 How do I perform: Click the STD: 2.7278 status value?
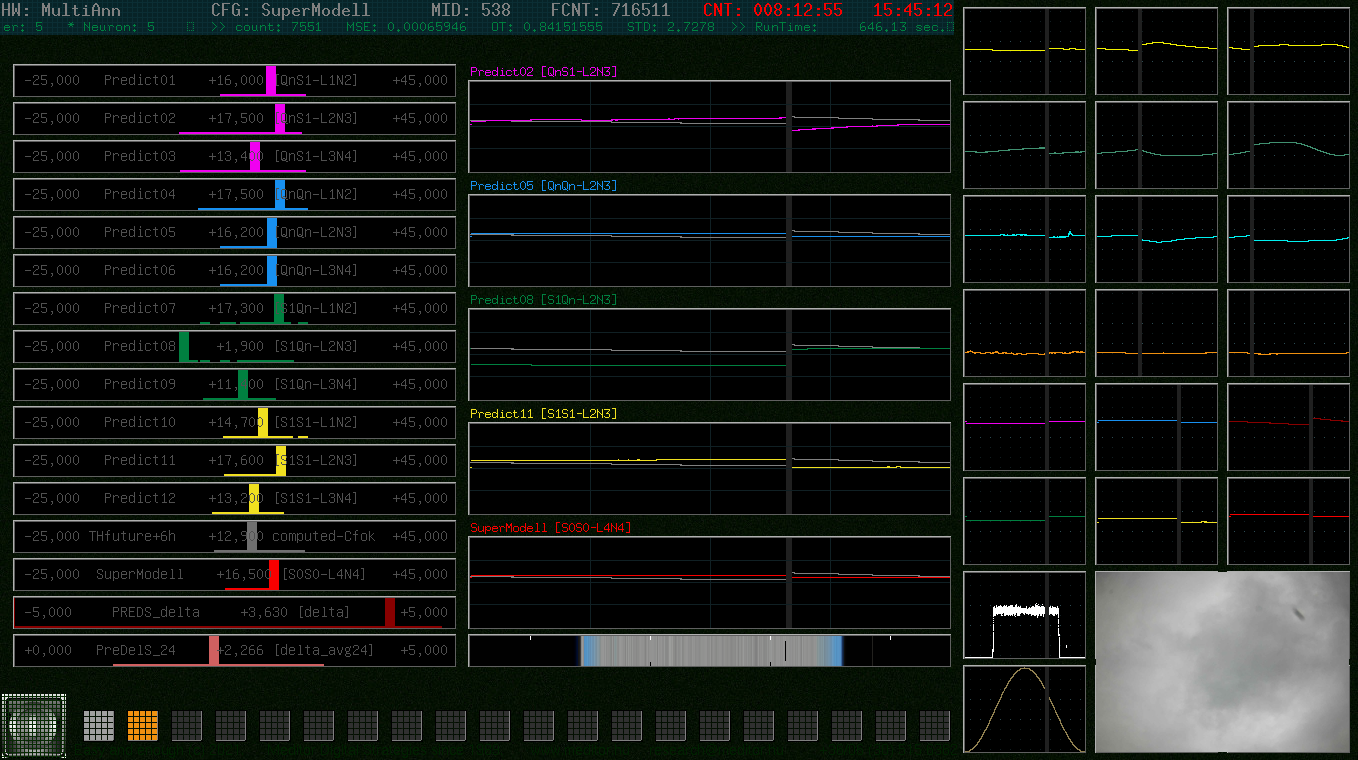point(671,27)
